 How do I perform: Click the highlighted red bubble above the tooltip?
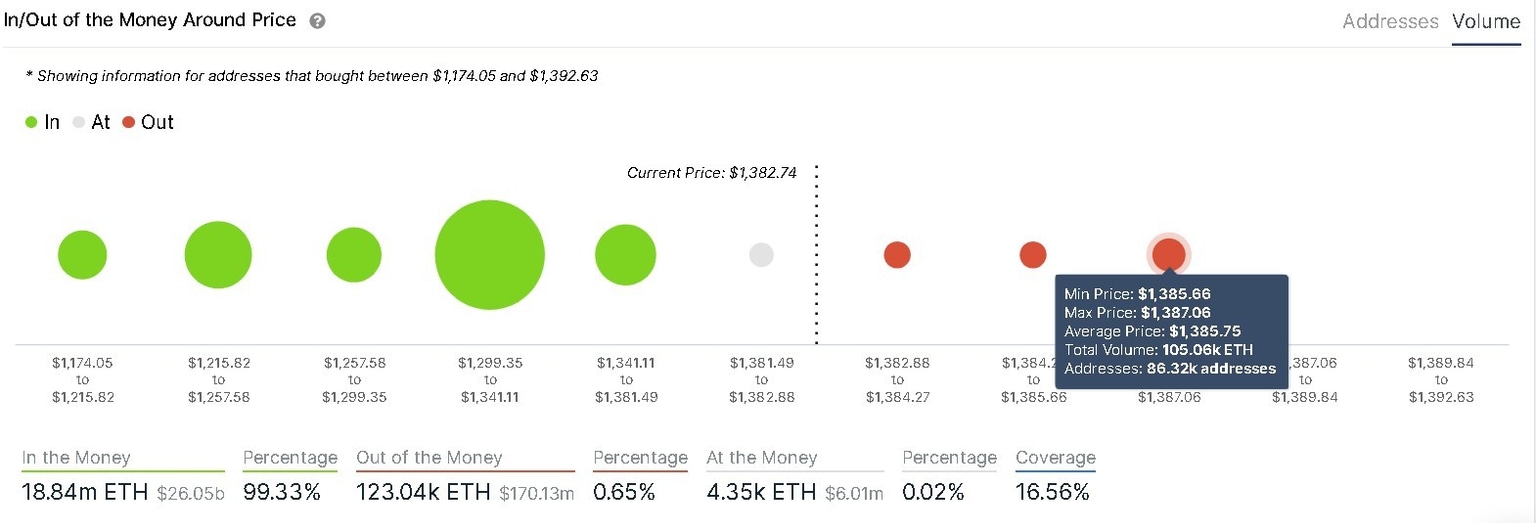(x=1169, y=254)
